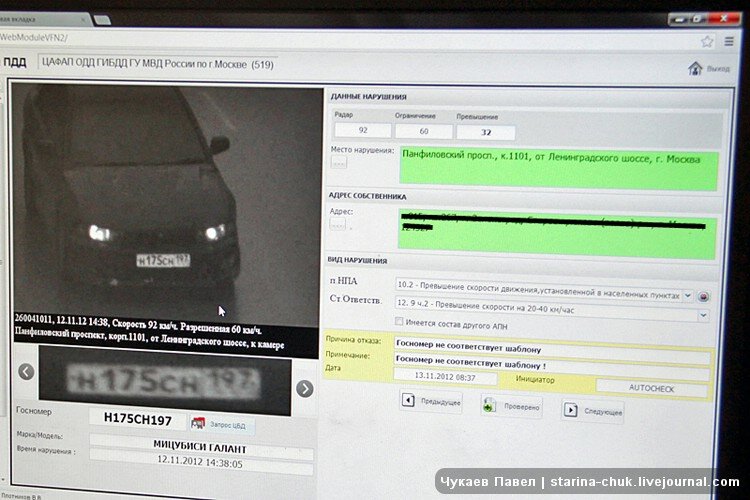Tick 'Имеется состав другого АПН' checkbox
Image resolution: width=750 pixels, height=500 pixels.
click(x=400, y=321)
